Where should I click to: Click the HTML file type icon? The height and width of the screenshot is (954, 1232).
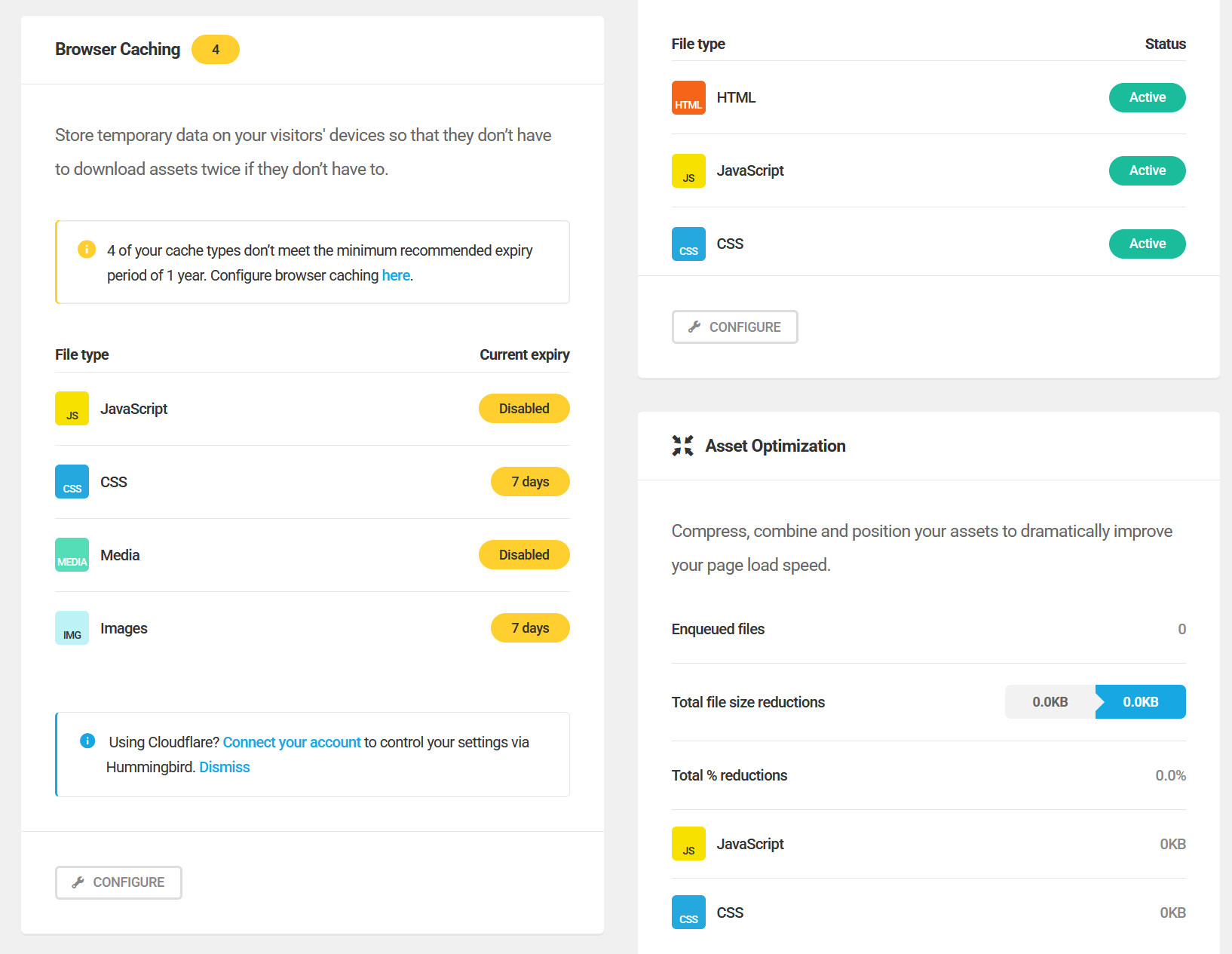tap(688, 98)
